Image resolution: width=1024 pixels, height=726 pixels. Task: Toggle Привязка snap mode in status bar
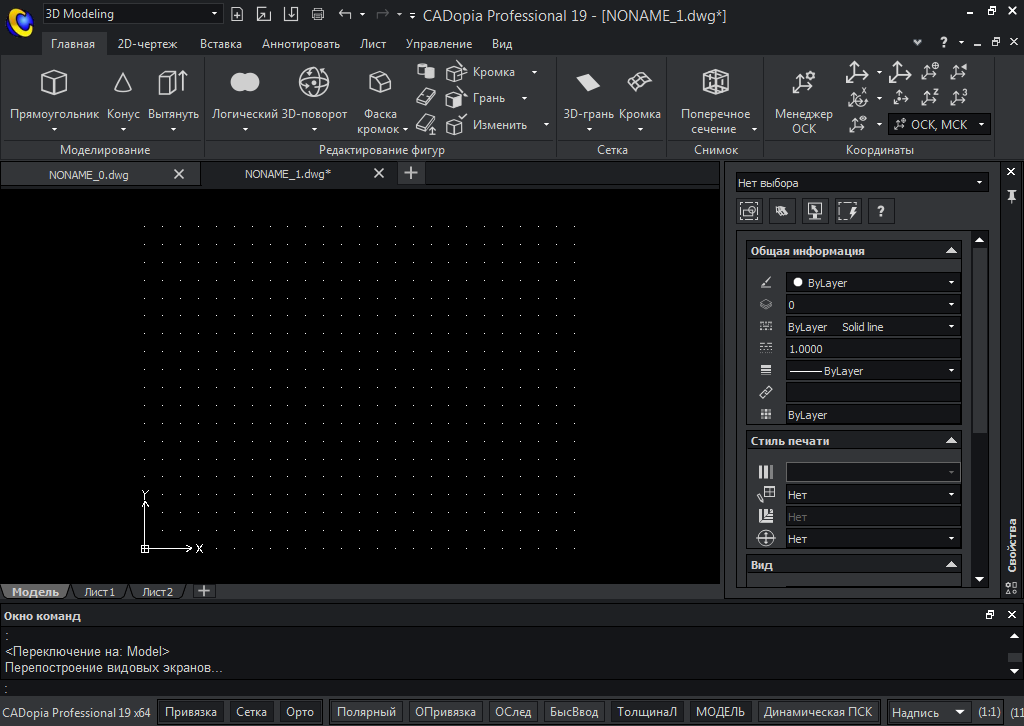(191, 712)
